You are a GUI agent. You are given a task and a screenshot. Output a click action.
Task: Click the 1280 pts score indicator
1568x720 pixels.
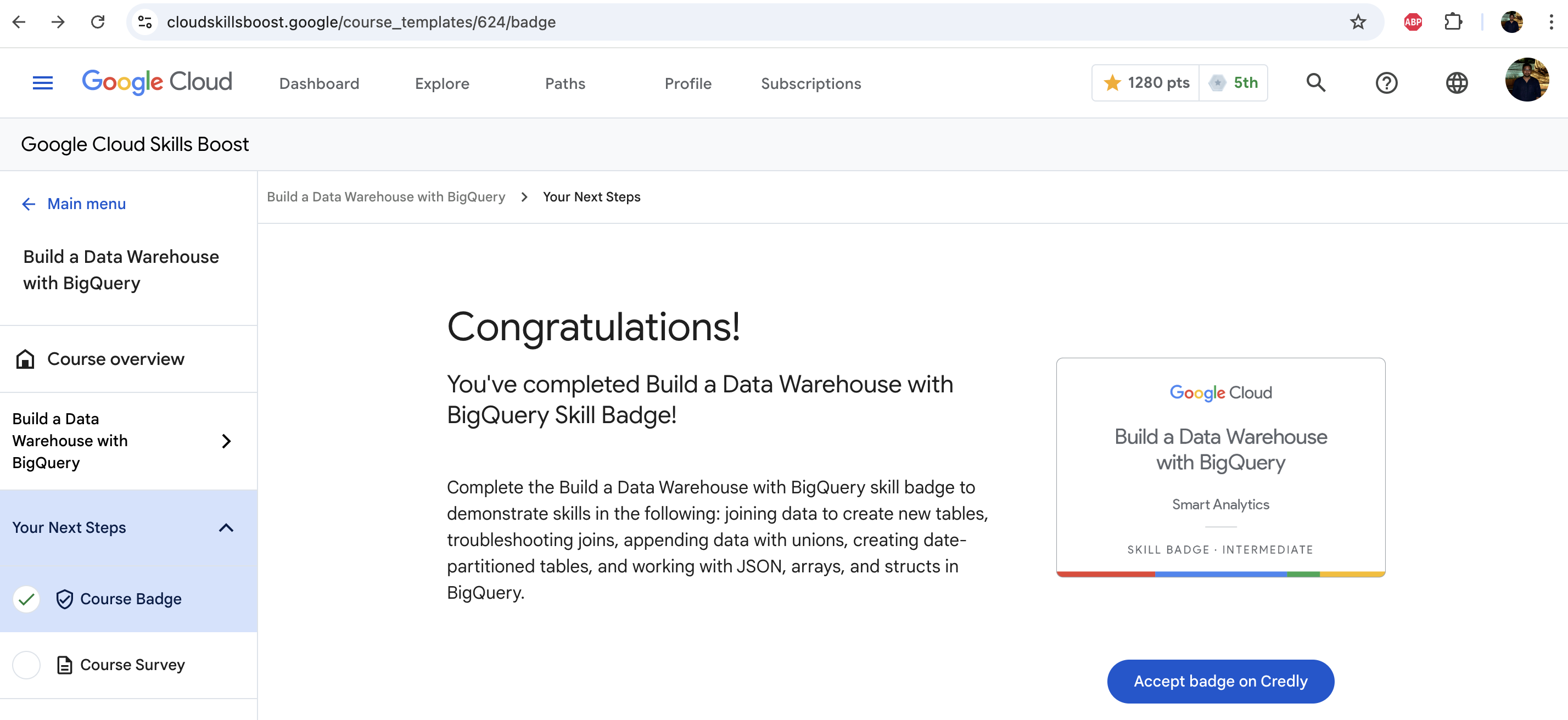point(1146,83)
